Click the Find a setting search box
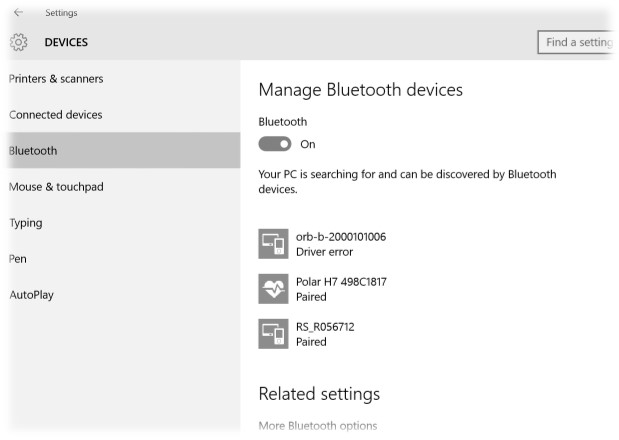This screenshot has width=619, height=440. coord(576,42)
